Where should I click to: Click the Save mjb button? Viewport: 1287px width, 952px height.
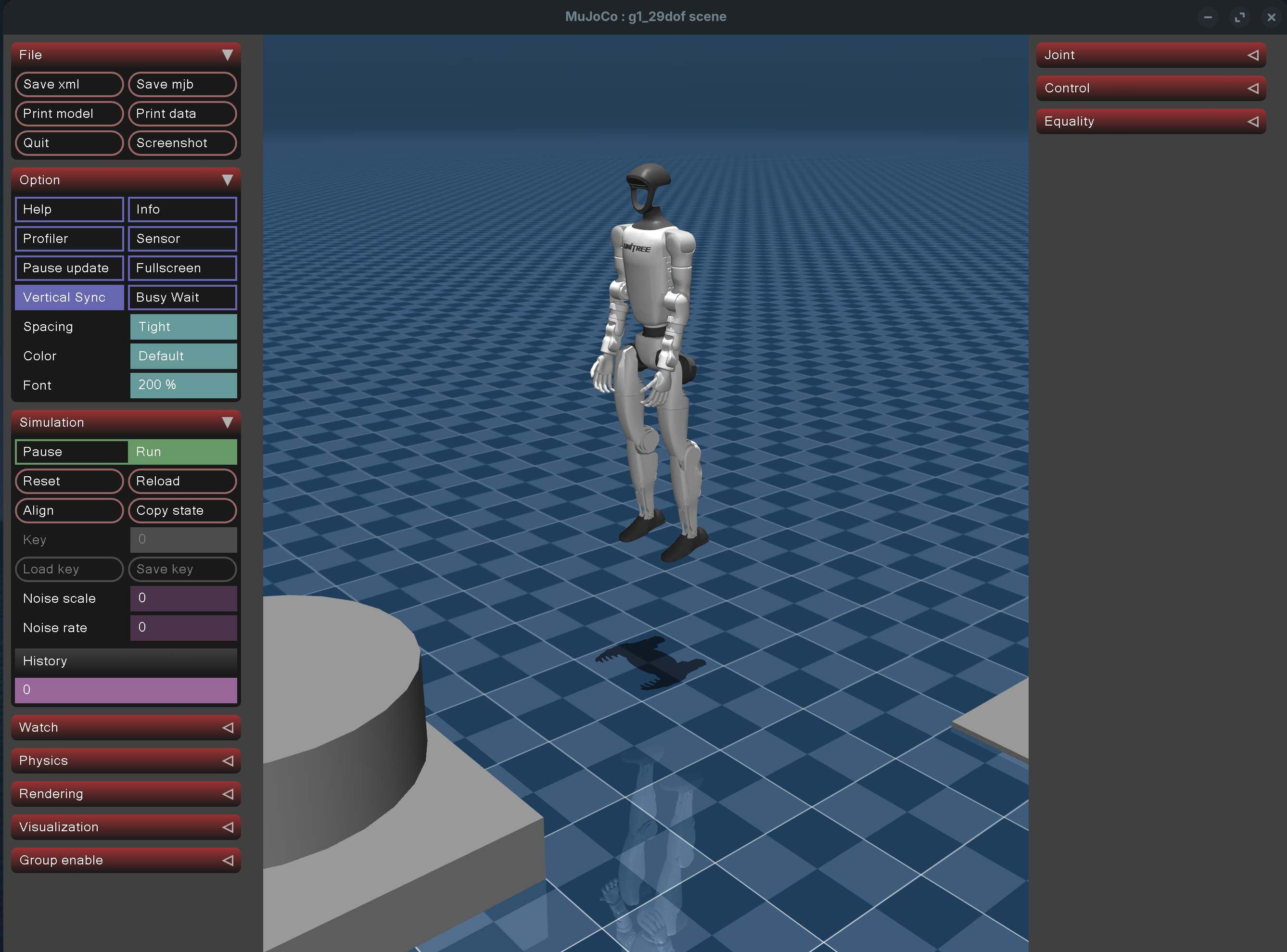coord(182,84)
